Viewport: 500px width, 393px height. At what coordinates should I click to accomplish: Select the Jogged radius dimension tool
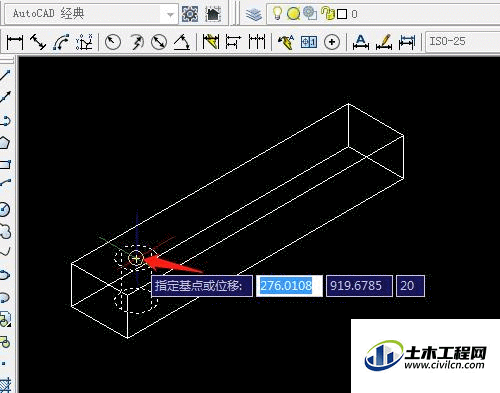[136, 42]
